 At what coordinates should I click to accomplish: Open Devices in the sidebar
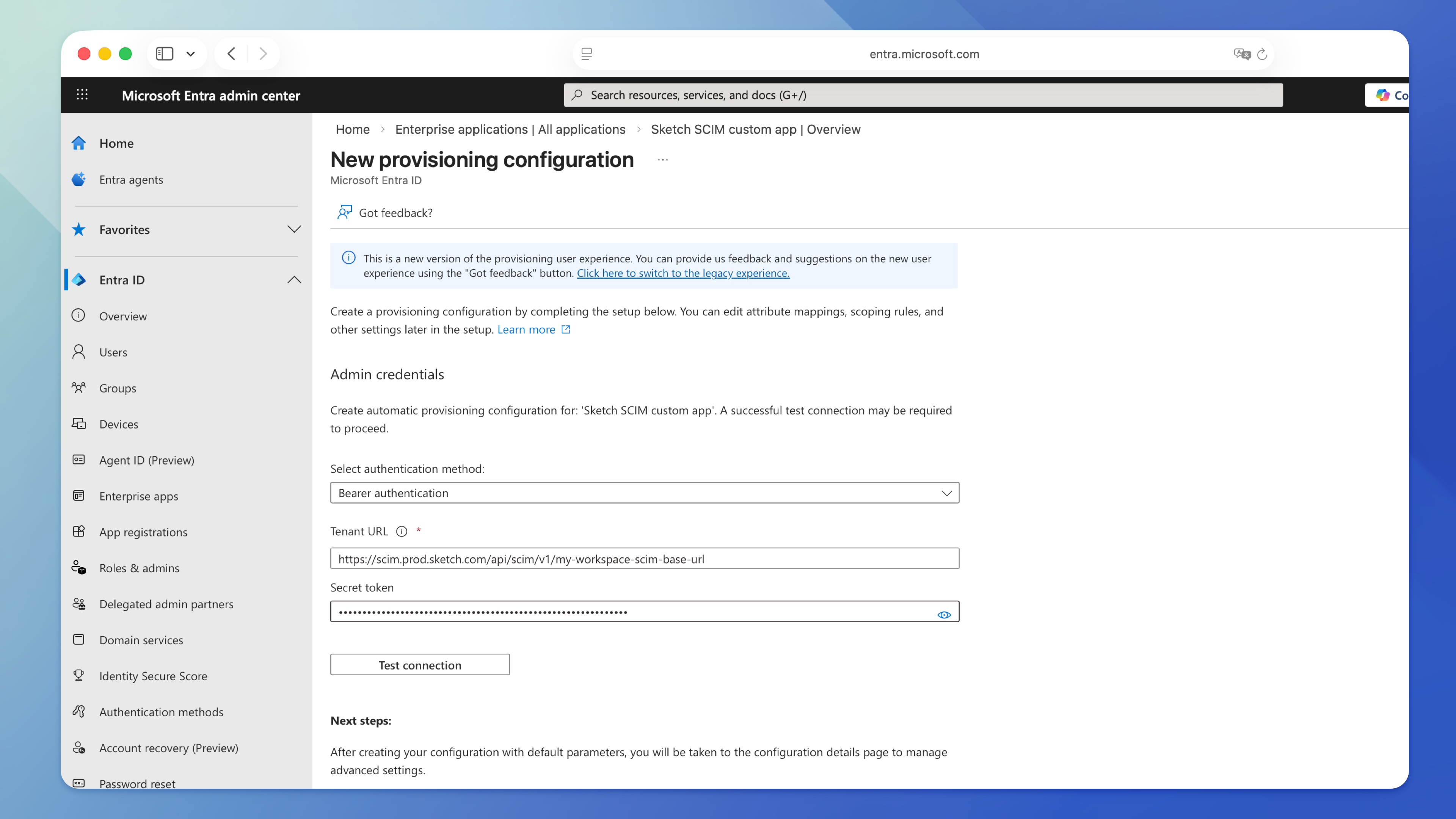tap(119, 424)
